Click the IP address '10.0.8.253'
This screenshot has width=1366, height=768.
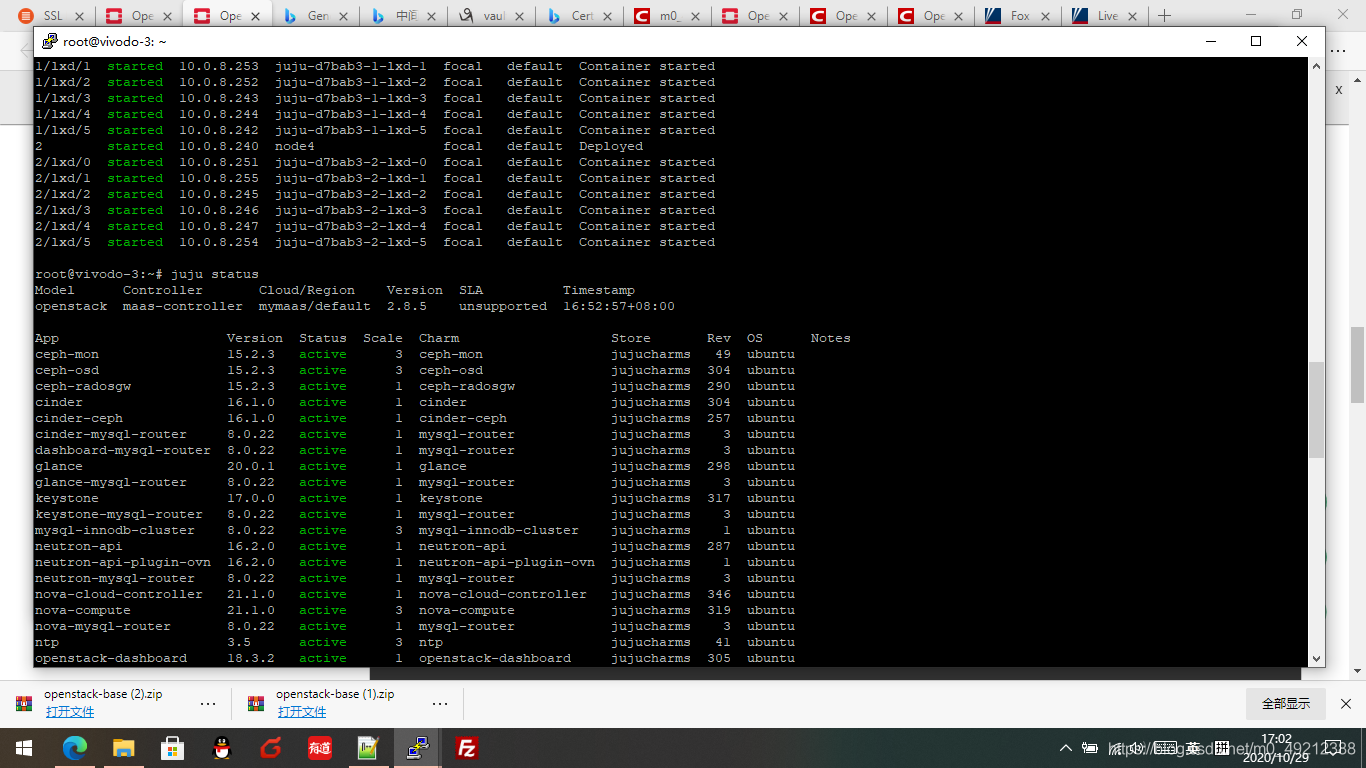[x=219, y=66]
